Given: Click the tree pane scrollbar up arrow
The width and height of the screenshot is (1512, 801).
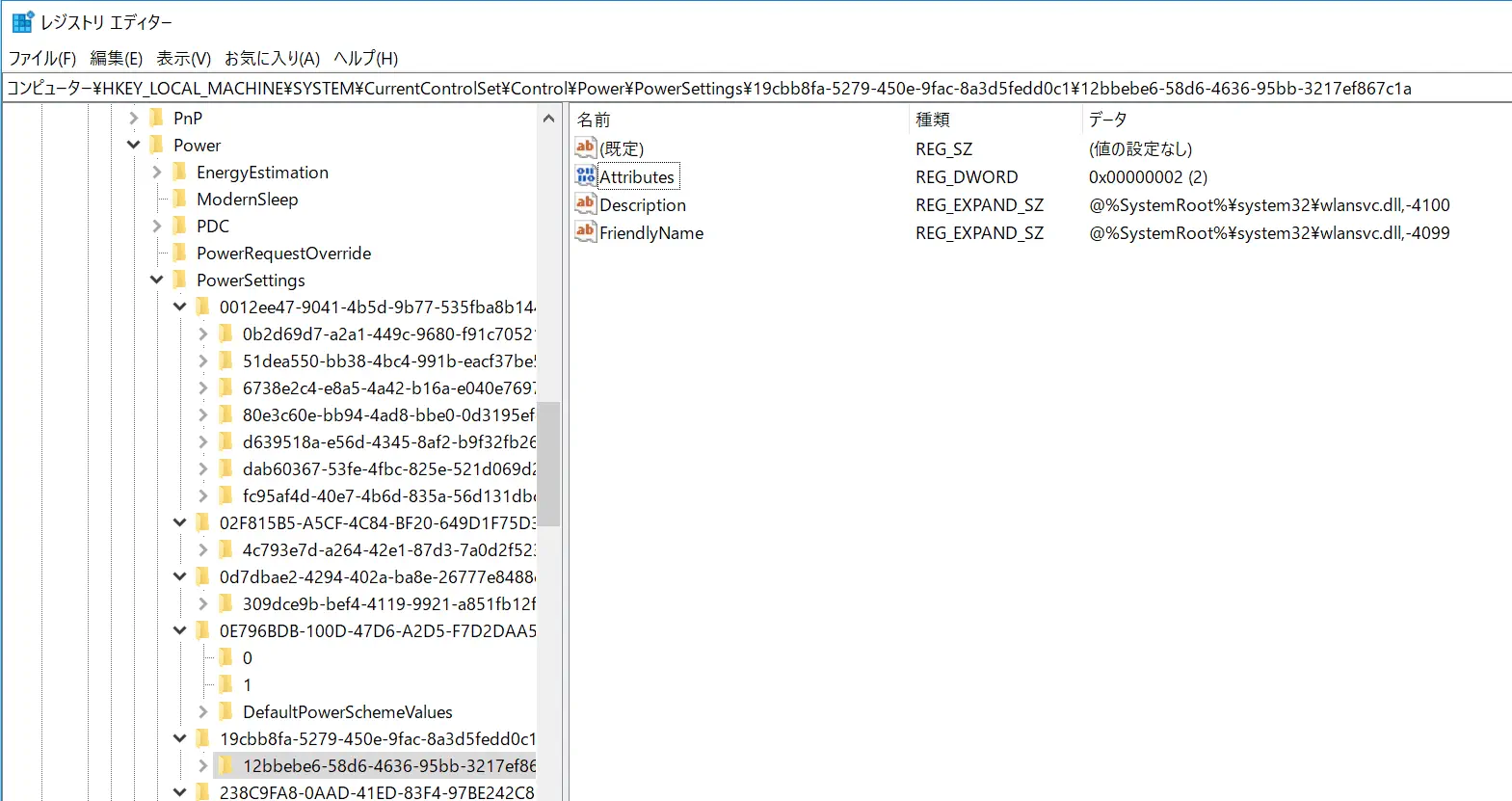Looking at the screenshot, I should pyautogui.click(x=548, y=119).
